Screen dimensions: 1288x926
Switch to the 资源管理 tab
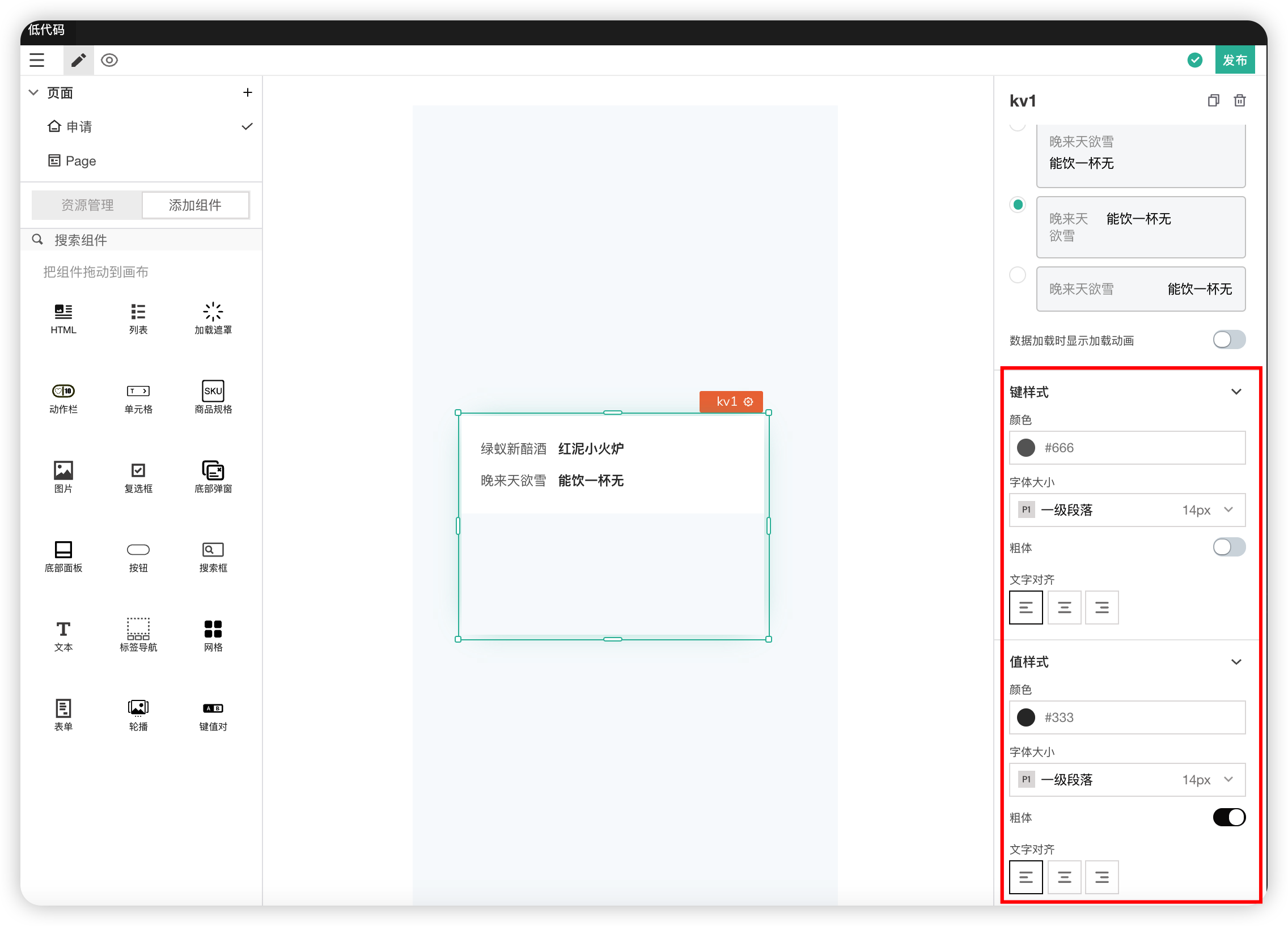click(87, 205)
